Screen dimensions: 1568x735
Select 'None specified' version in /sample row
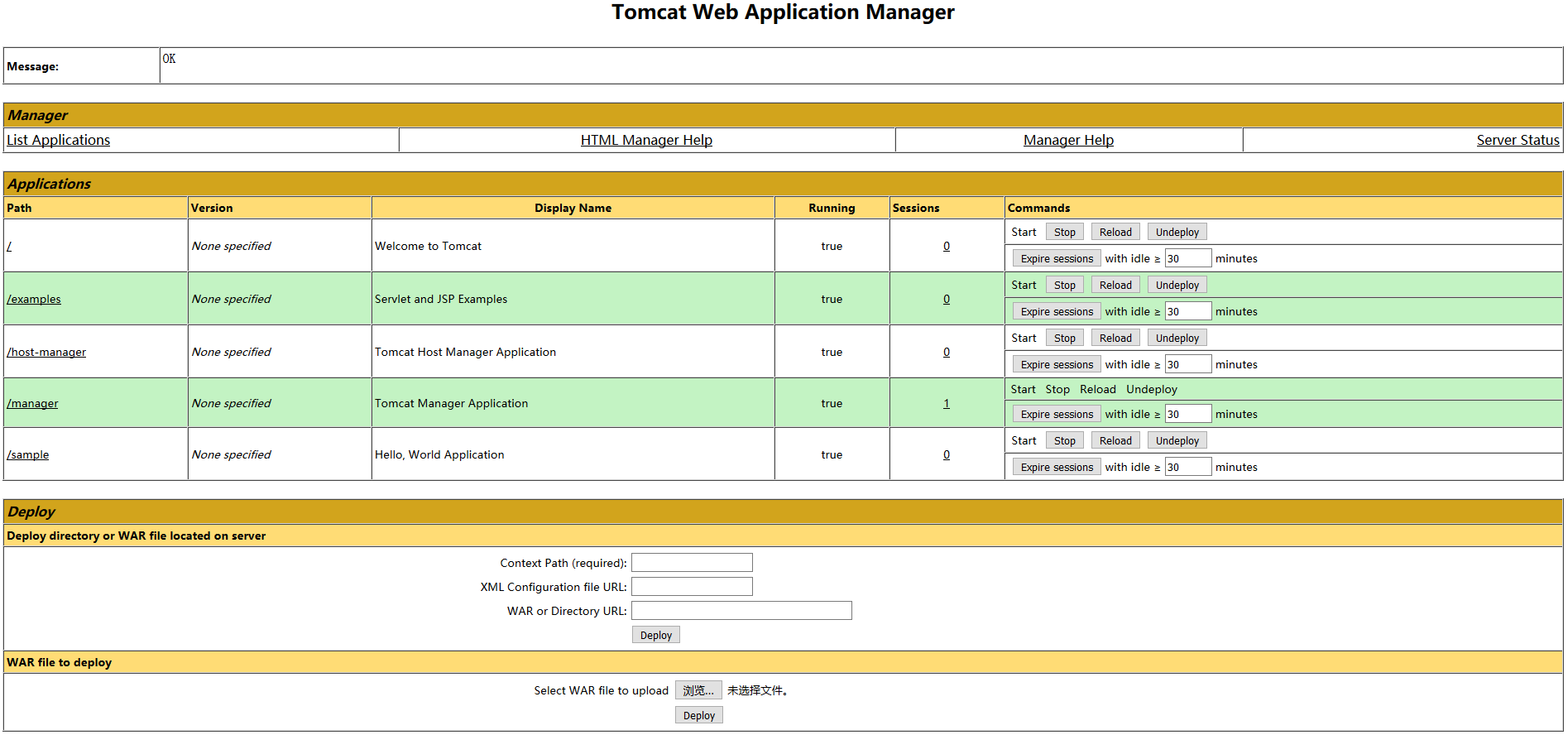(231, 454)
